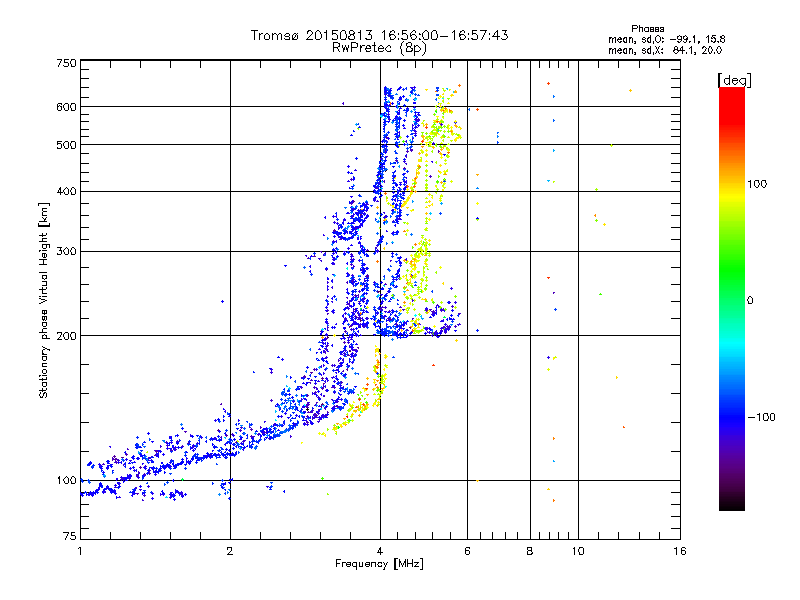The image size is (800, 600).
Task: Select the "mean, sd,O: -99.1, 15.8" line
Action: 666,39
